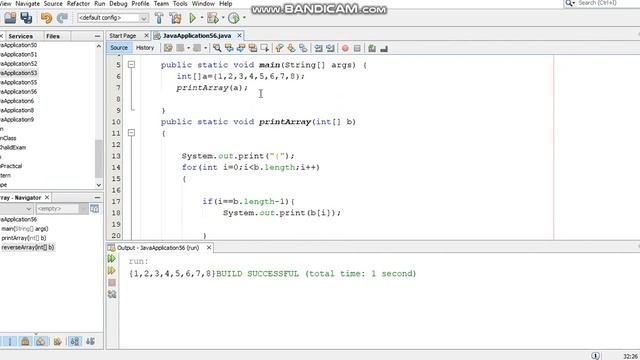Image resolution: width=640 pixels, height=360 pixels.
Task: Click the Shift Line Left editor icon
Action: (318, 48)
